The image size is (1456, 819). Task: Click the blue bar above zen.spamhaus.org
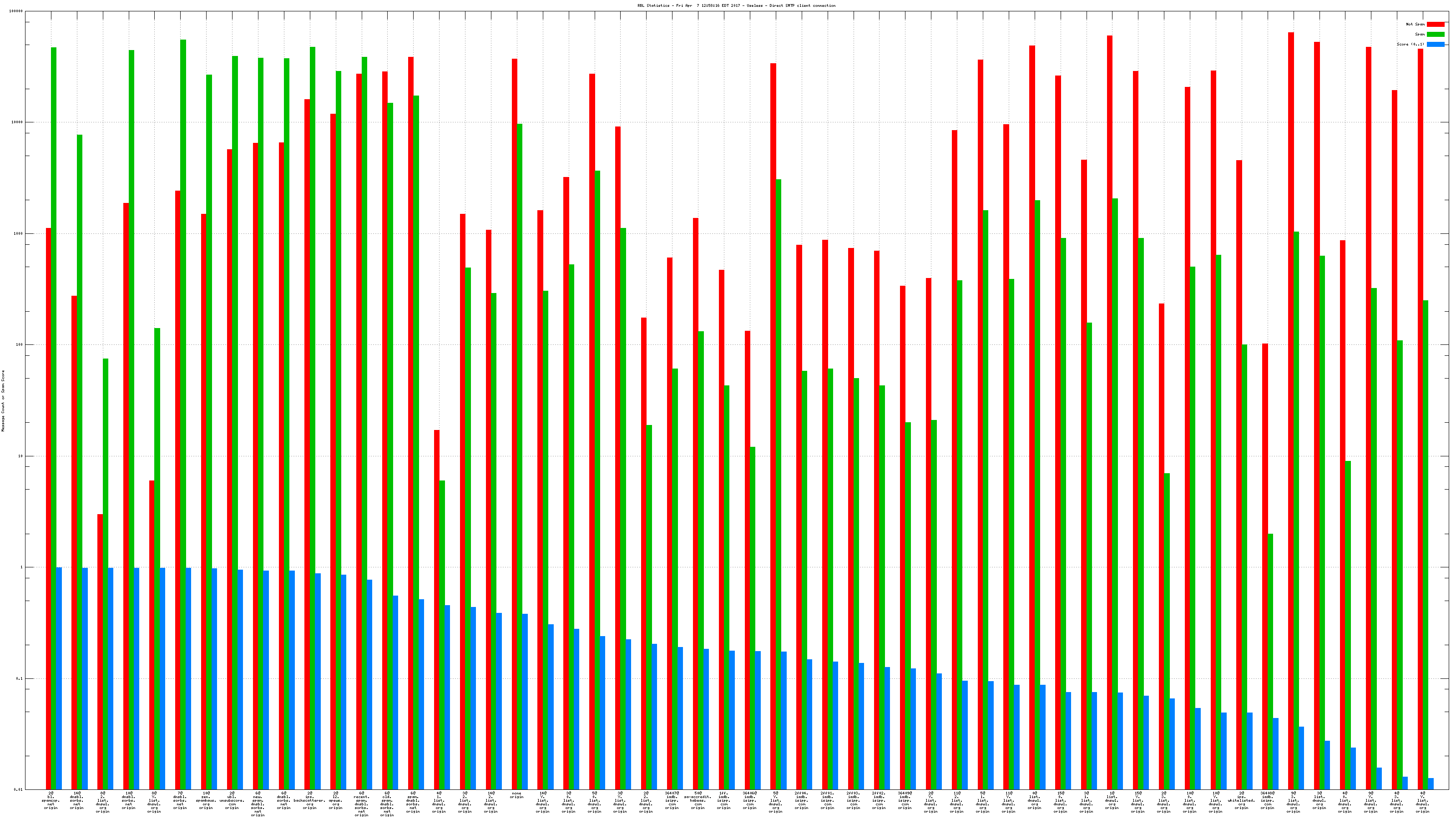[x=214, y=678]
